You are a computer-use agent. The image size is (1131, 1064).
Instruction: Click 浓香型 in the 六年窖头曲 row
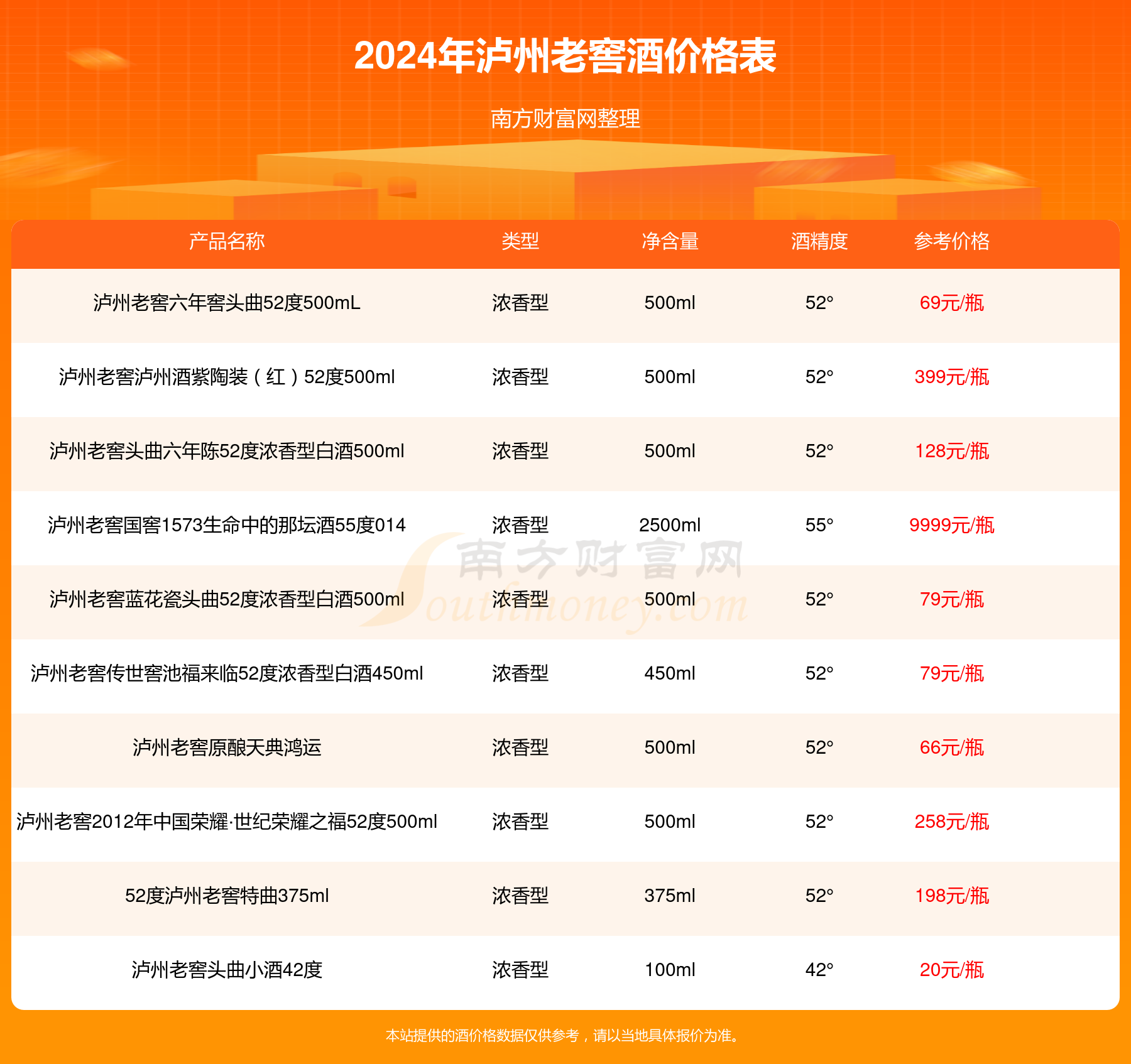tap(520, 303)
